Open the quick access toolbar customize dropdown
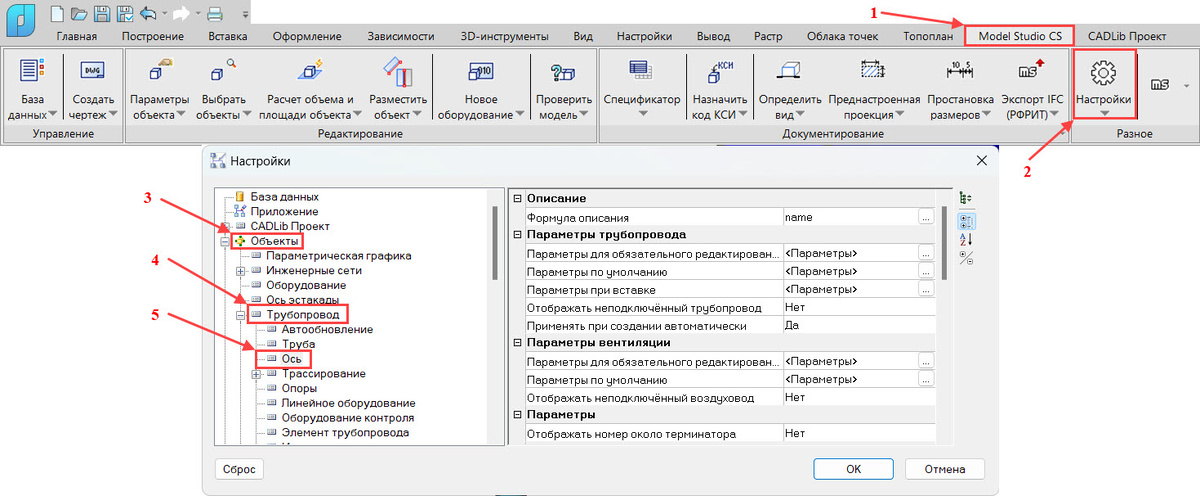Viewport: 1200px width, 496px height. click(x=246, y=14)
